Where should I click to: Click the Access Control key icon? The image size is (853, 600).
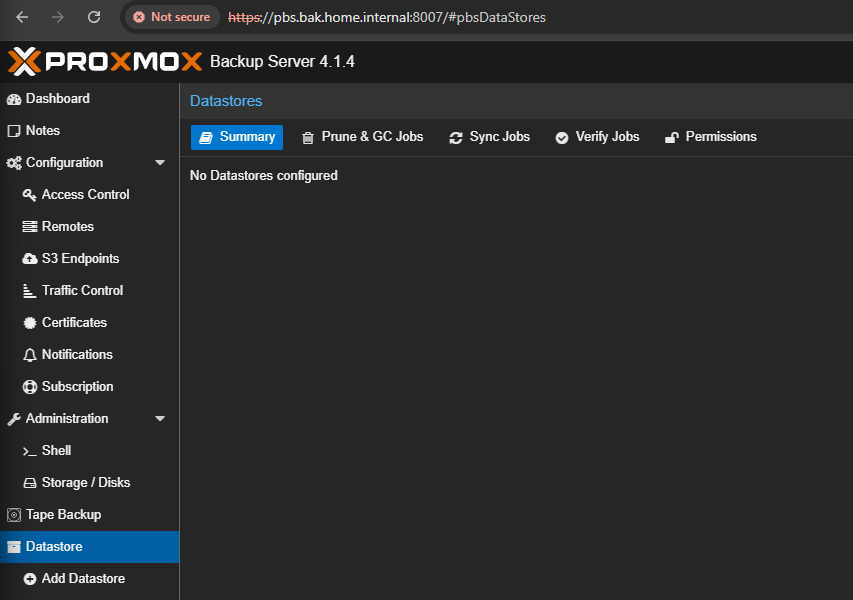coord(29,195)
